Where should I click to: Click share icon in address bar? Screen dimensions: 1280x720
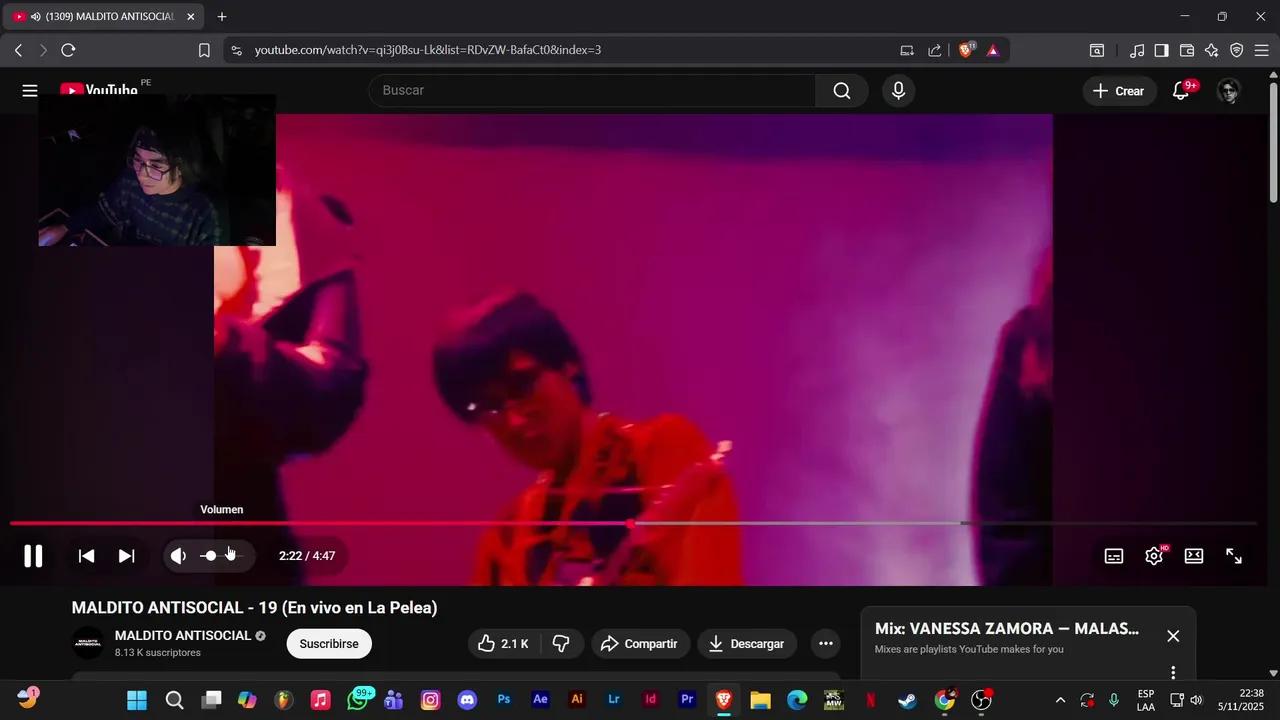click(935, 50)
